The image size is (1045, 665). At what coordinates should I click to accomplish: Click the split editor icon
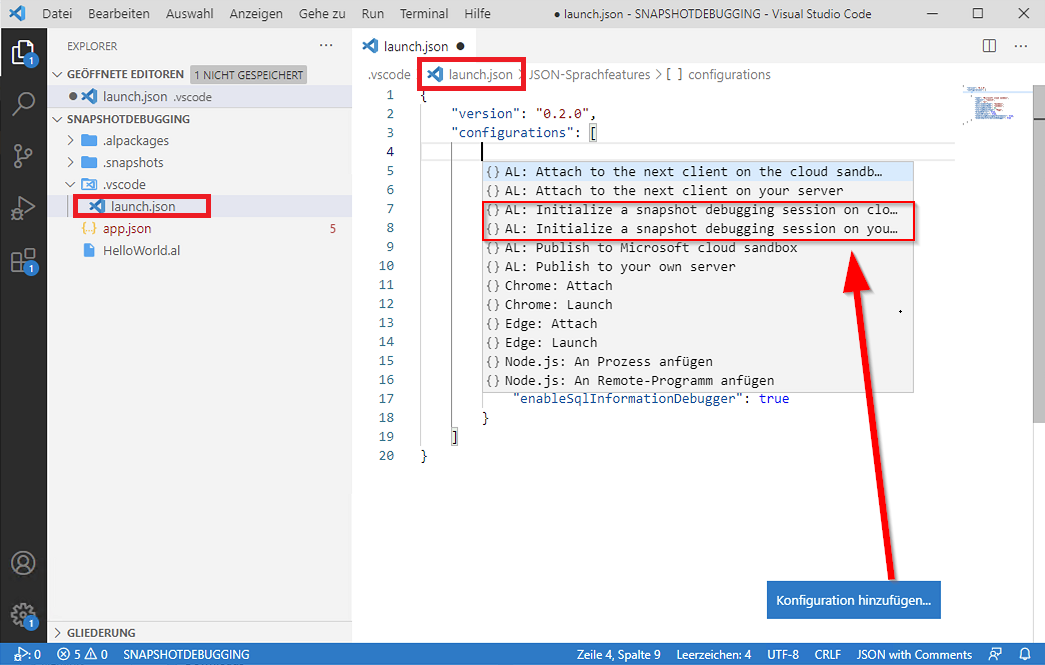click(989, 46)
